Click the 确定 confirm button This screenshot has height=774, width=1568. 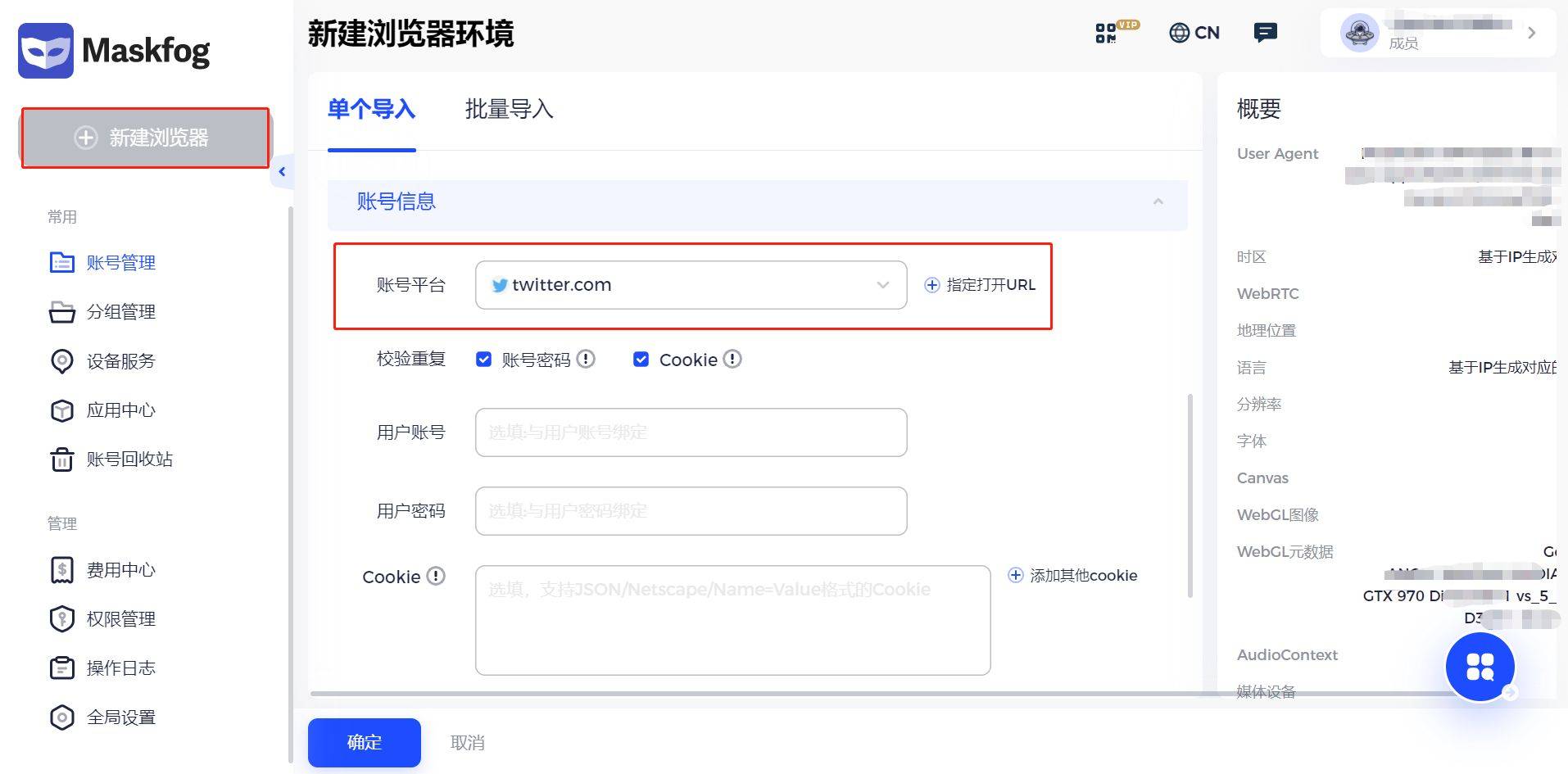364,742
